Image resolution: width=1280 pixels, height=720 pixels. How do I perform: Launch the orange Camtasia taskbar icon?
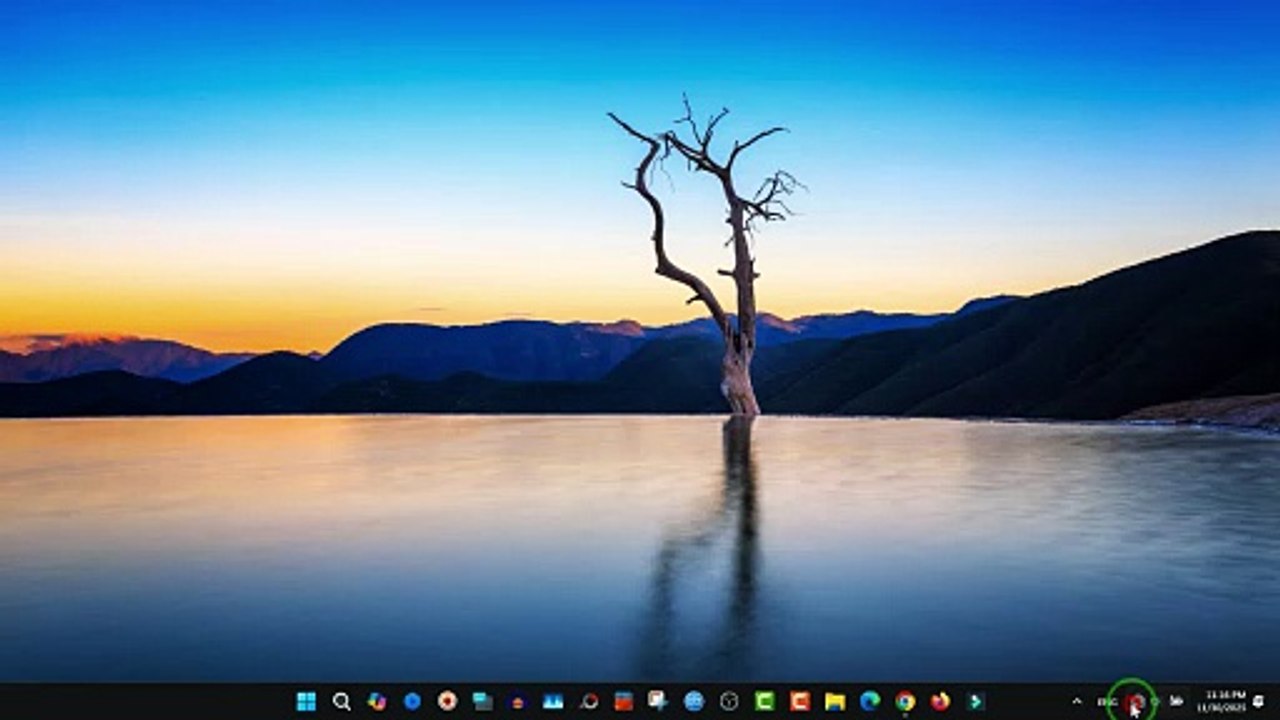(x=800, y=701)
